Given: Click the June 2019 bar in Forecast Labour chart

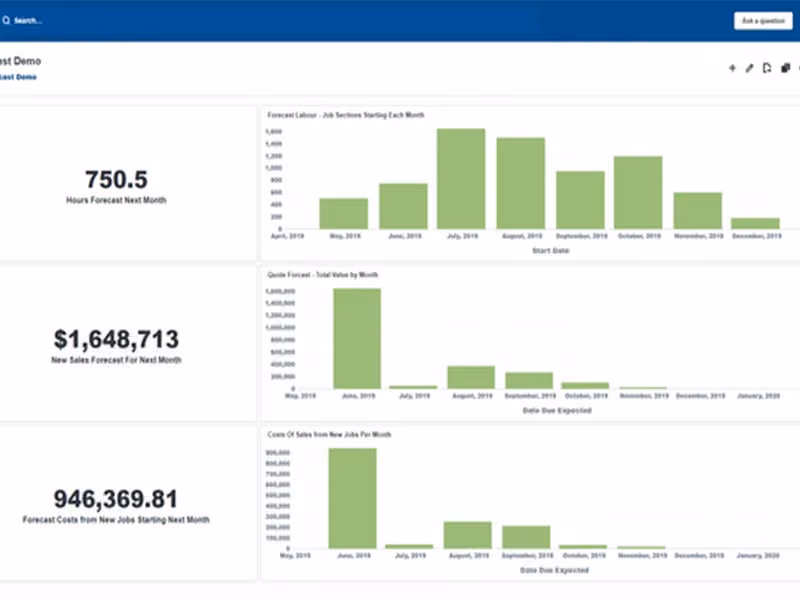Looking at the screenshot, I should (x=404, y=206).
